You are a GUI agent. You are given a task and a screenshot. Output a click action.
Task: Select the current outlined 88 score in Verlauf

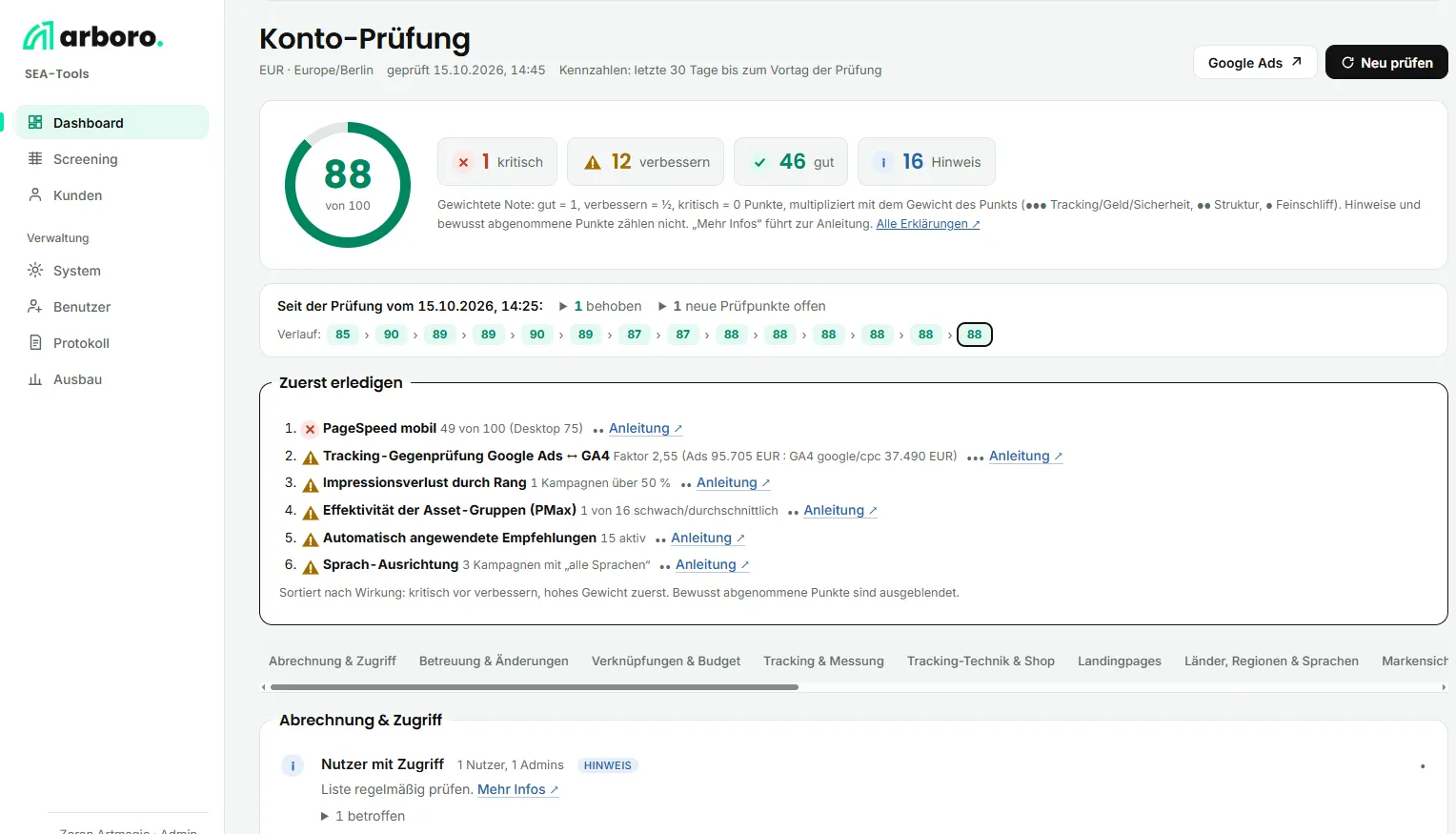coord(974,335)
